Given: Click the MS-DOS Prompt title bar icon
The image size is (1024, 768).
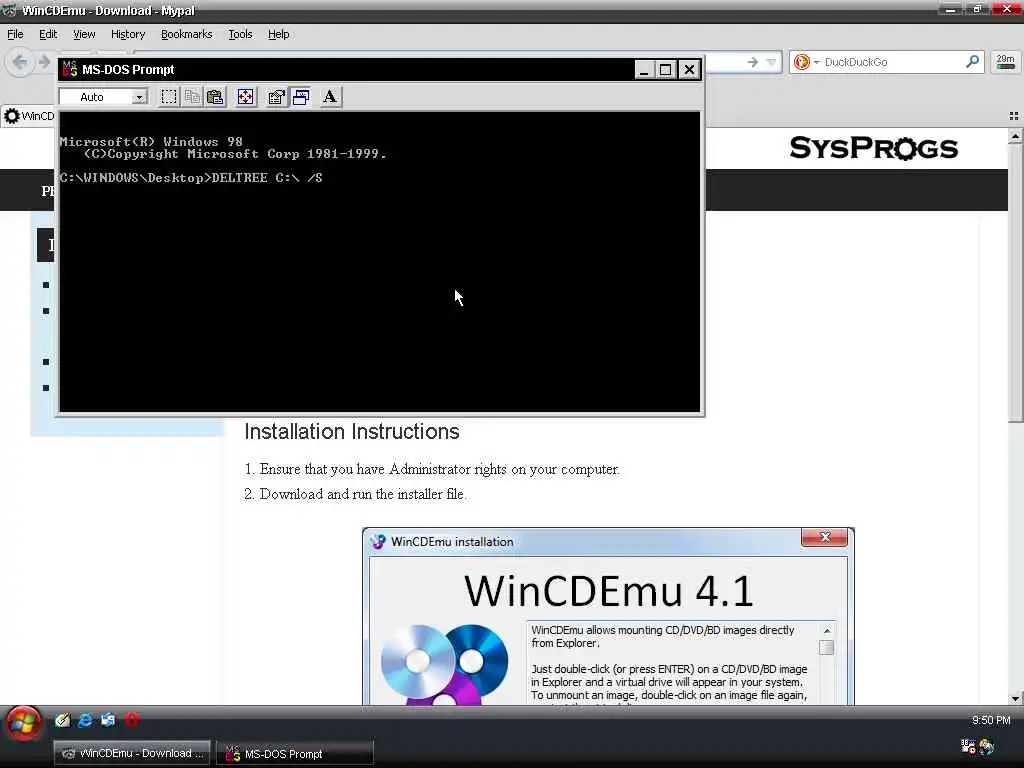Looking at the screenshot, I should [69, 69].
